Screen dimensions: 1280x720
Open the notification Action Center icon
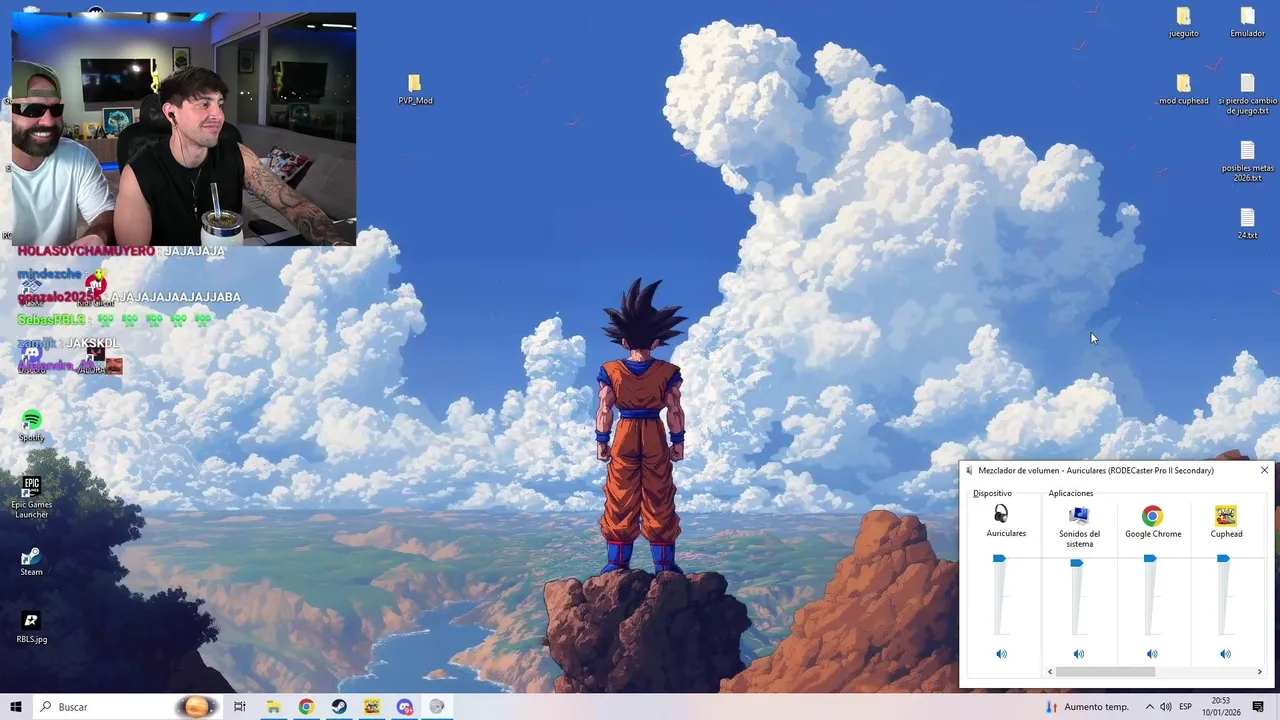[x=1258, y=707]
